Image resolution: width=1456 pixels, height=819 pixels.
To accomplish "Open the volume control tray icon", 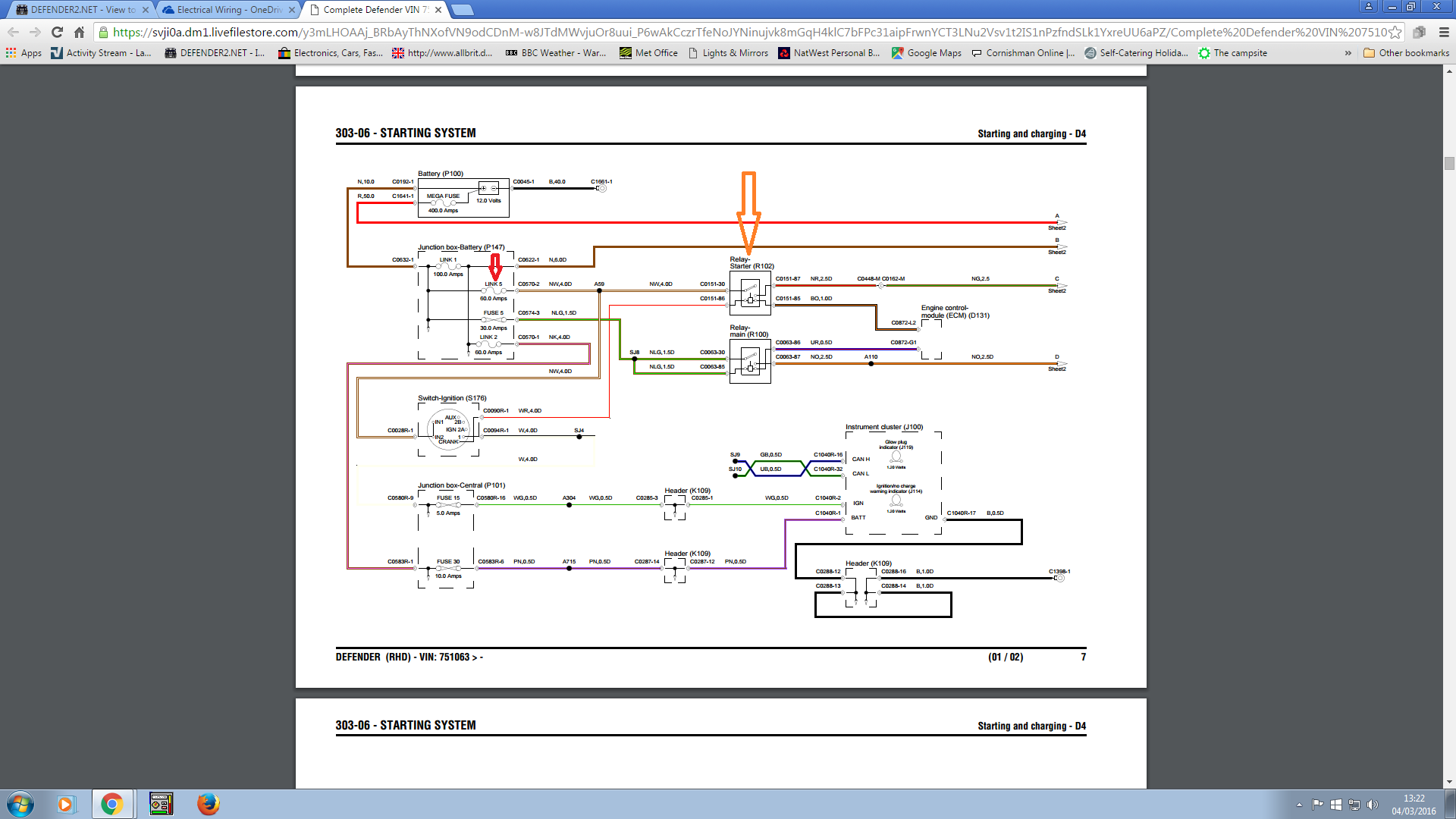I will [1372, 805].
